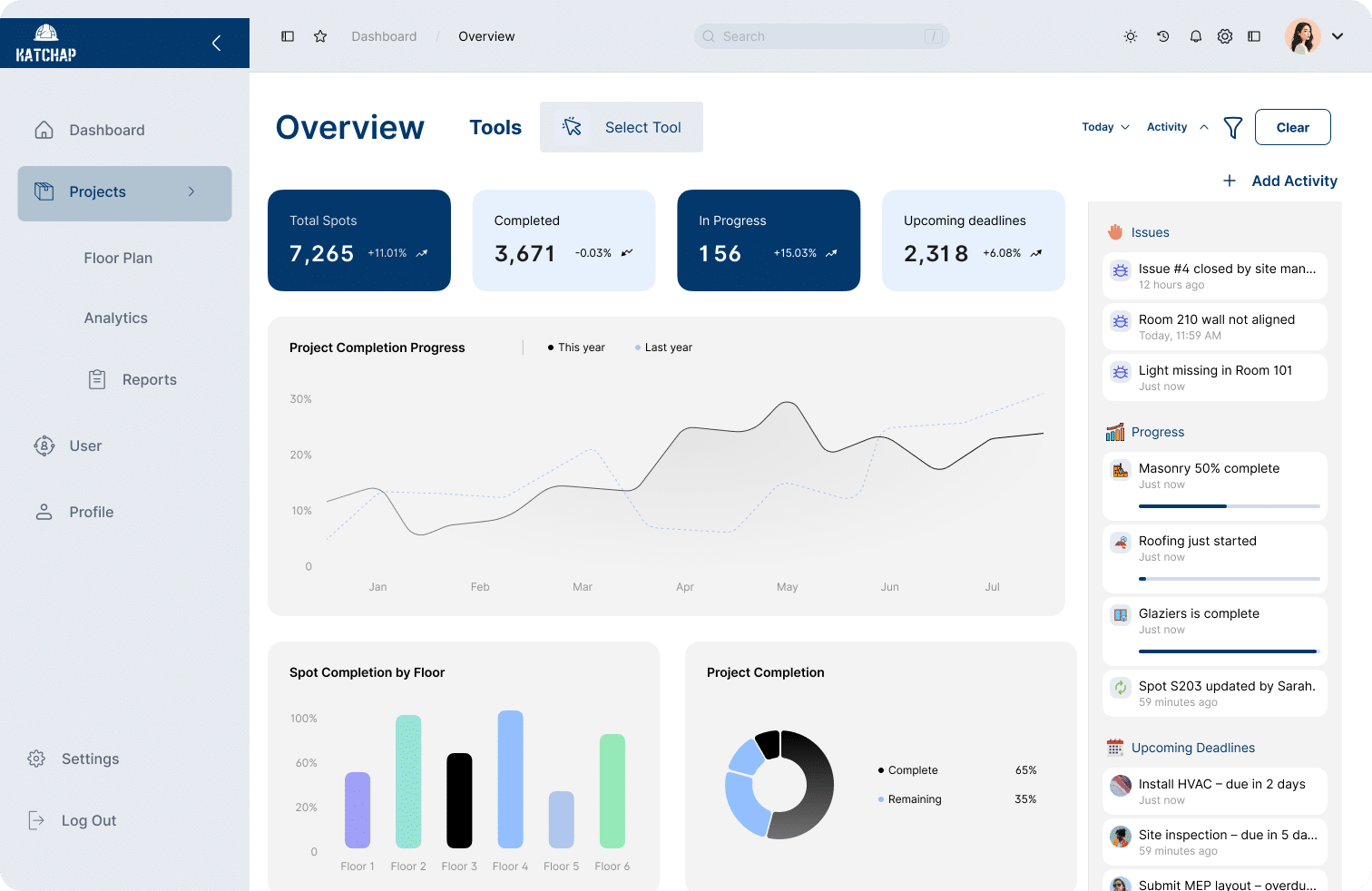The width and height of the screenshot is (1372, 891).
Task: Open the notifications bell icon
Action: (1195, 36)
